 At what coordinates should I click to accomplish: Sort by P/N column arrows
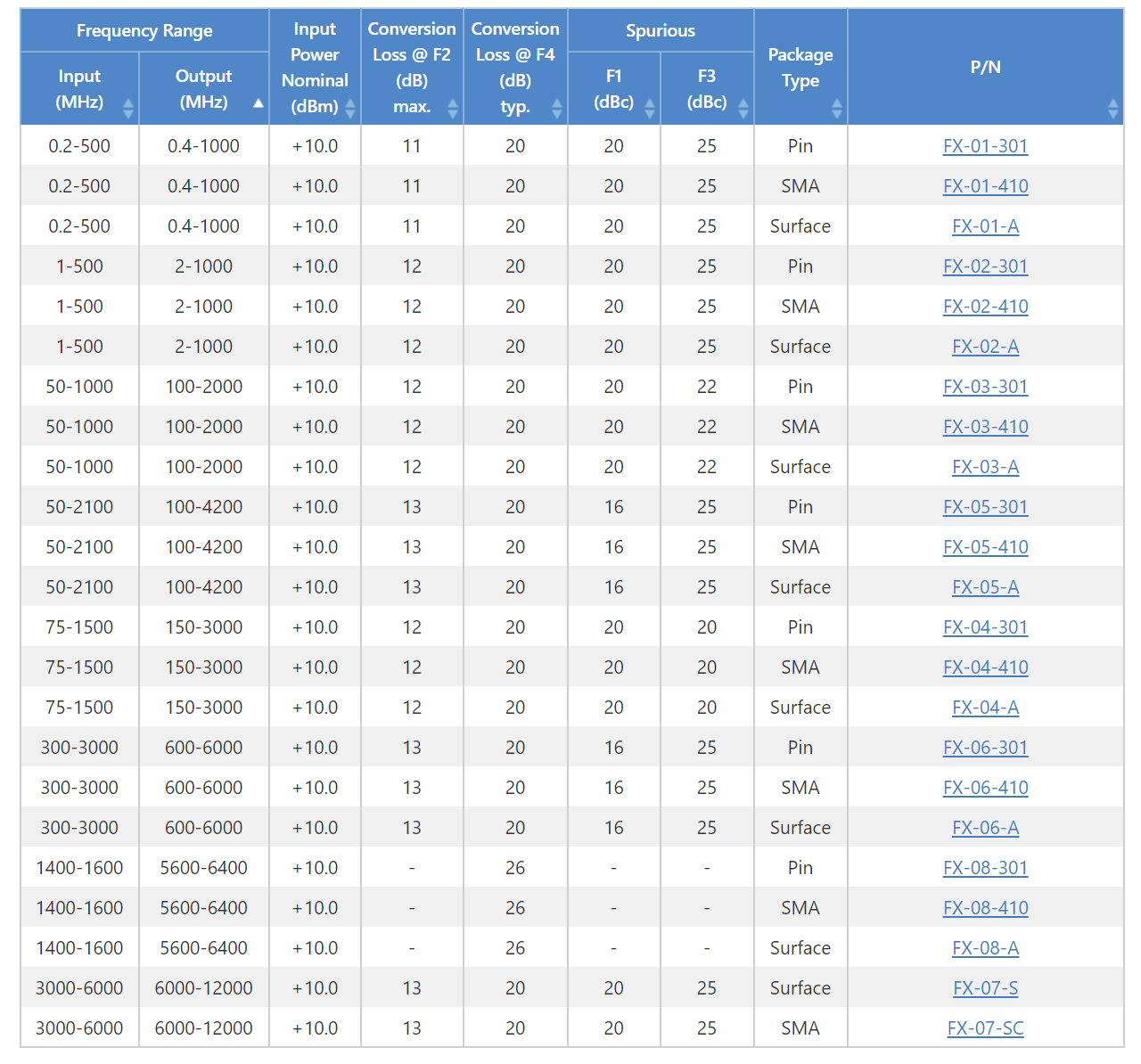click(1112, 109)
